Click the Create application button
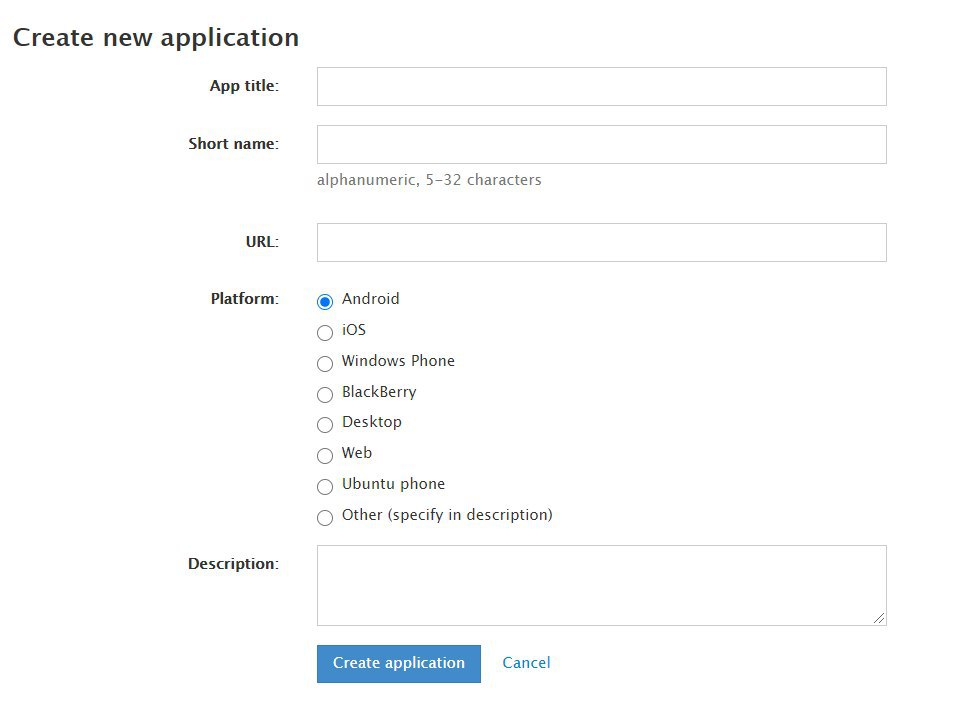Screen dimensions: 956x722 pyautogui.click(x=399, y=663)
